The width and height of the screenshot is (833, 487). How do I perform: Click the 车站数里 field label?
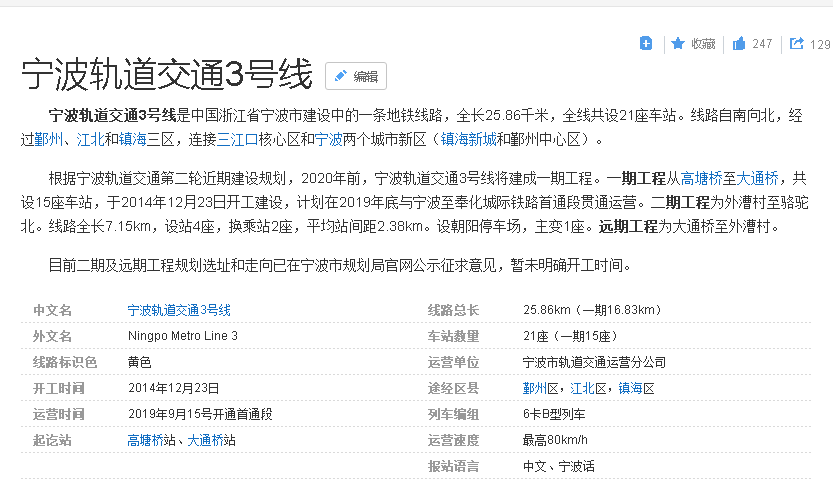(x=453, y=336)
